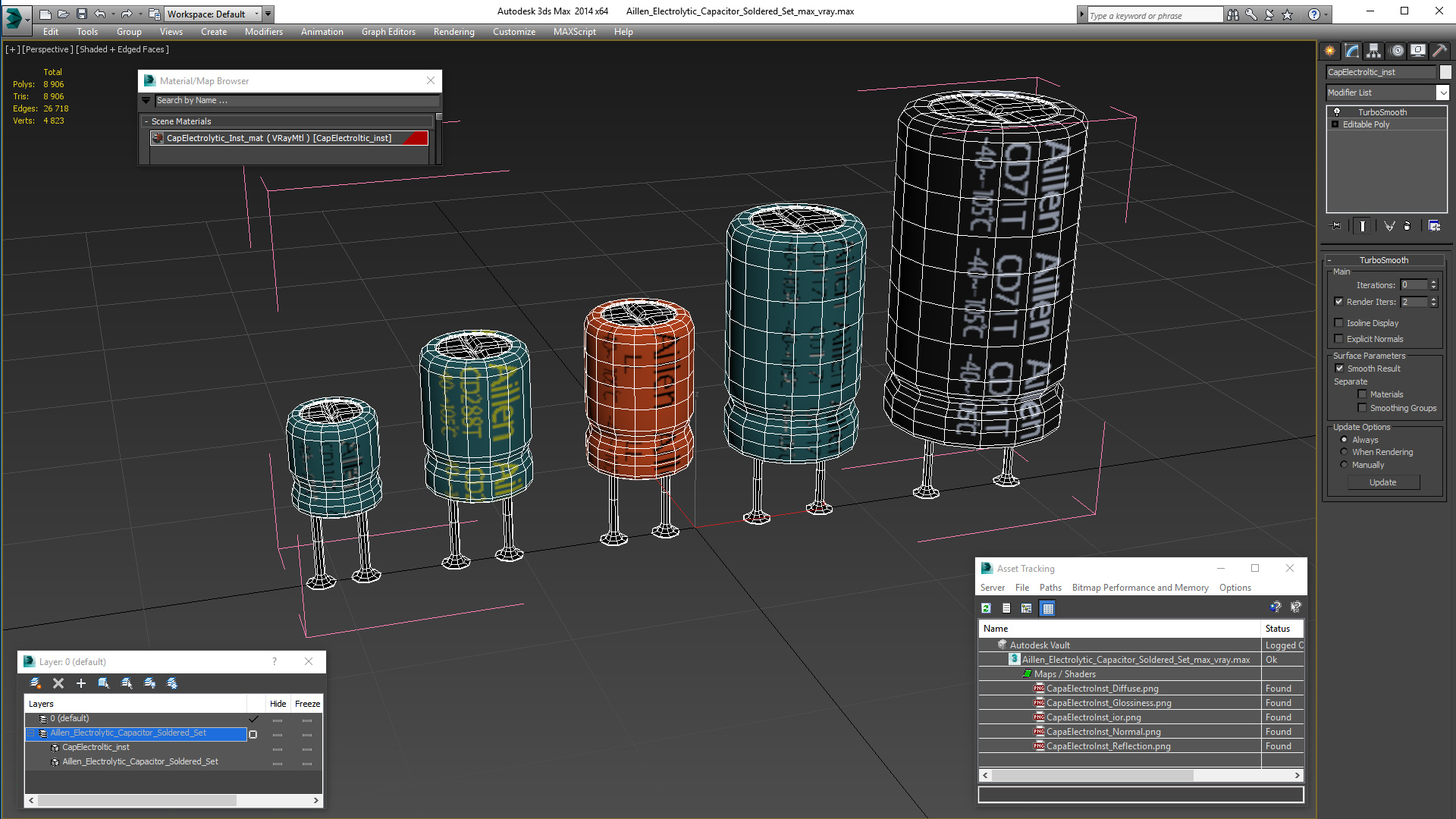
Task: Increase the Render Iters spinner value
Action: [x=1433, y=299]
